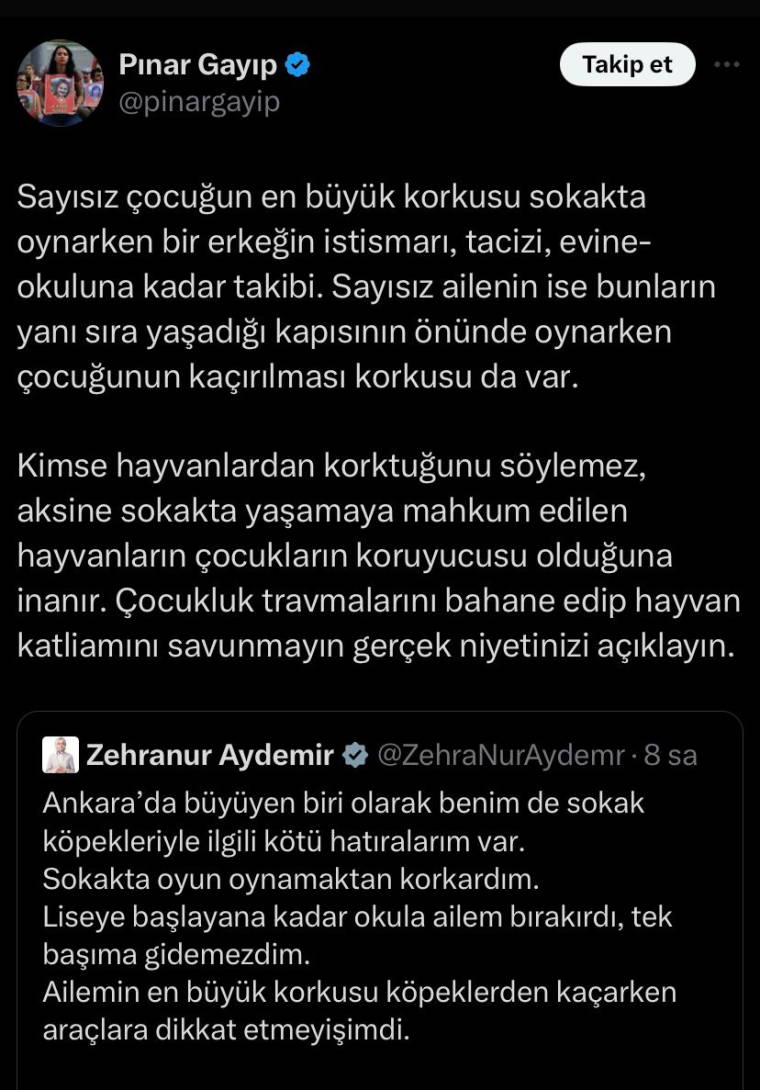
Task: Click the paragraph starting "Kimse hayvanlardan"
Action: (x=378, y=555)
